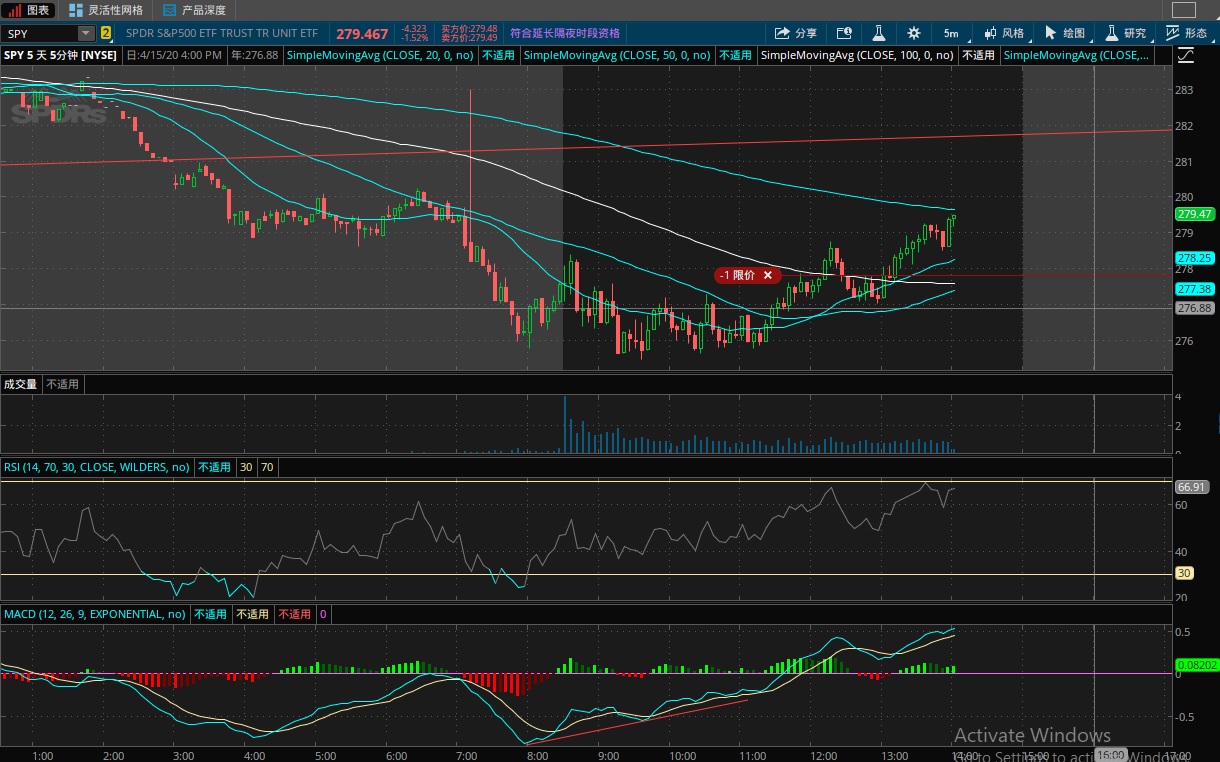The image size is (1220, 762).
Task: Switch to the 灵活性网格 tab
Action: 106,10
